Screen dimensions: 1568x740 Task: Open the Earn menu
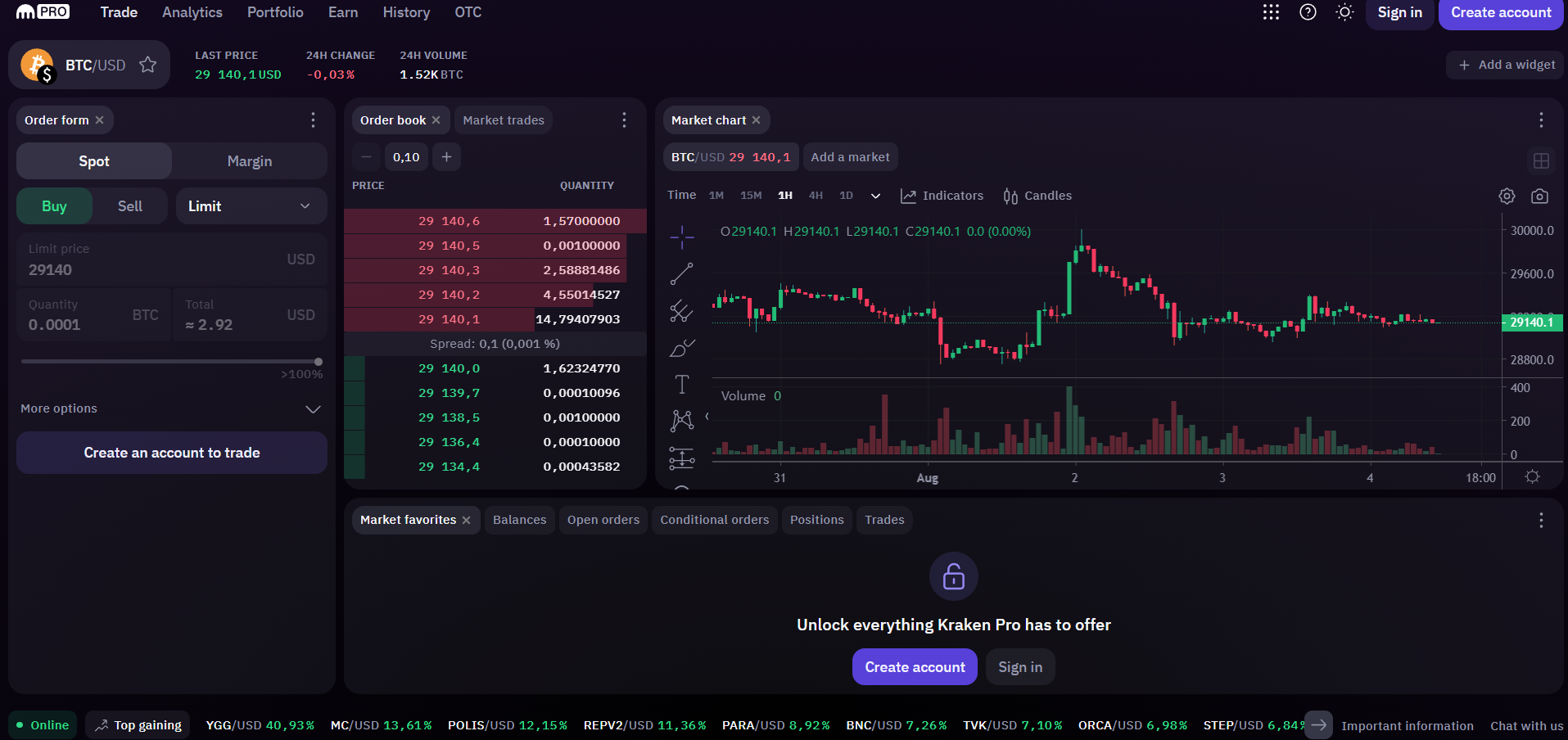tap(343, 12)
